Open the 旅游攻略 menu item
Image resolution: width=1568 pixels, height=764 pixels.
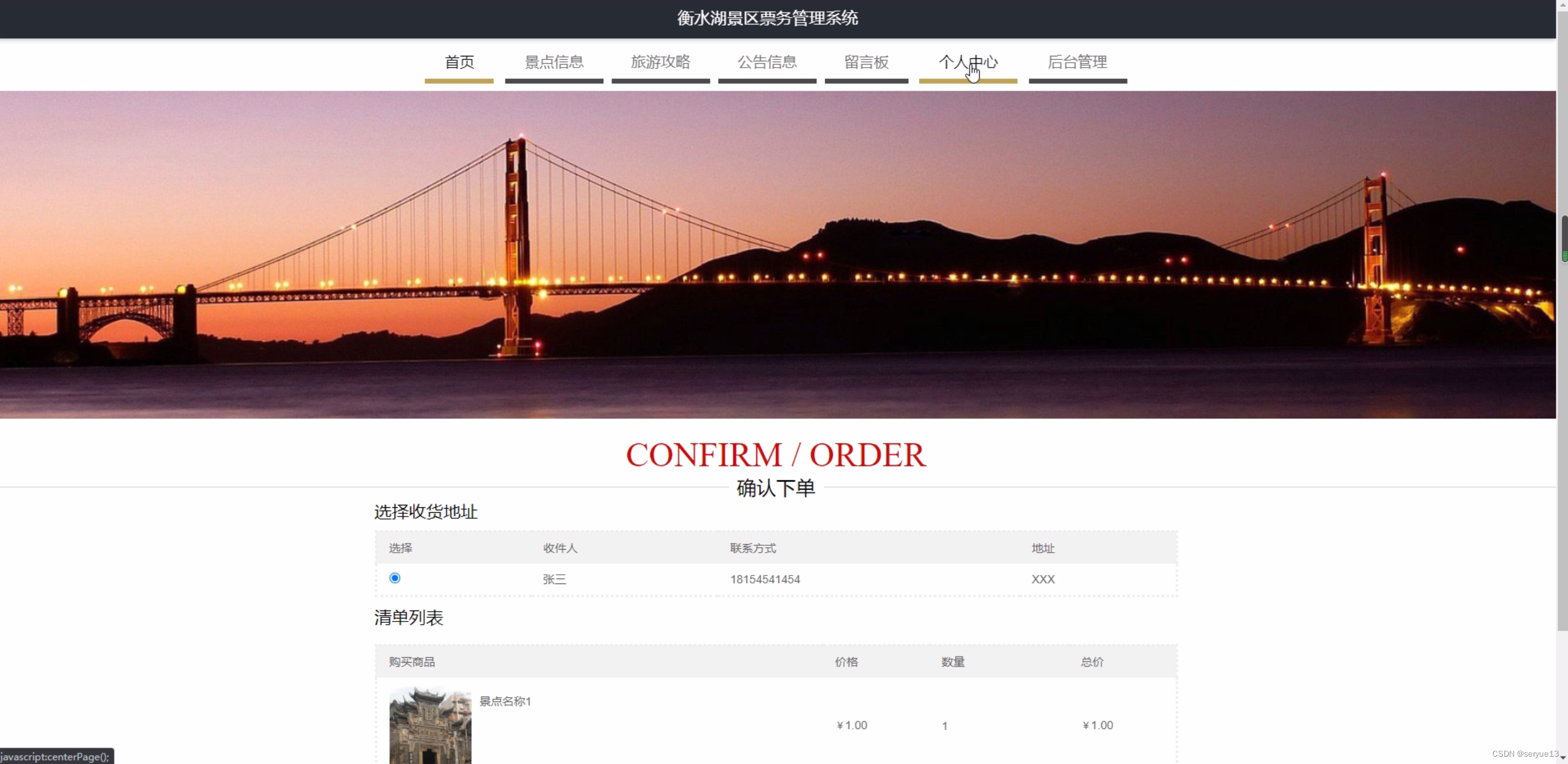point(660,62)
